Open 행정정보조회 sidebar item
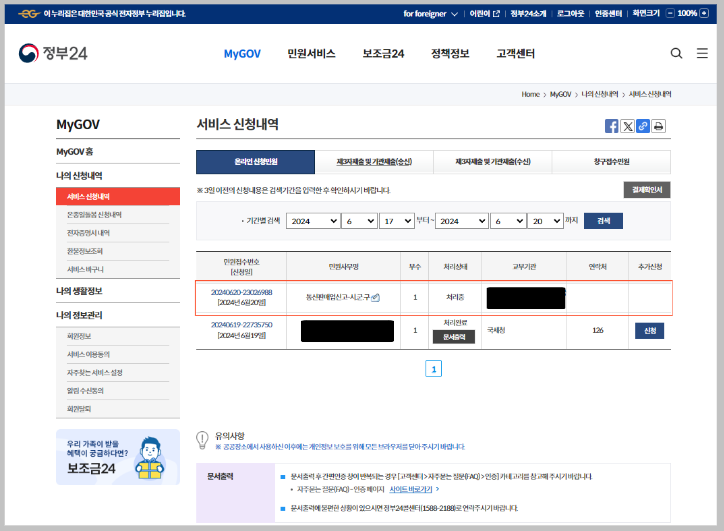 [x=85, y=251]
